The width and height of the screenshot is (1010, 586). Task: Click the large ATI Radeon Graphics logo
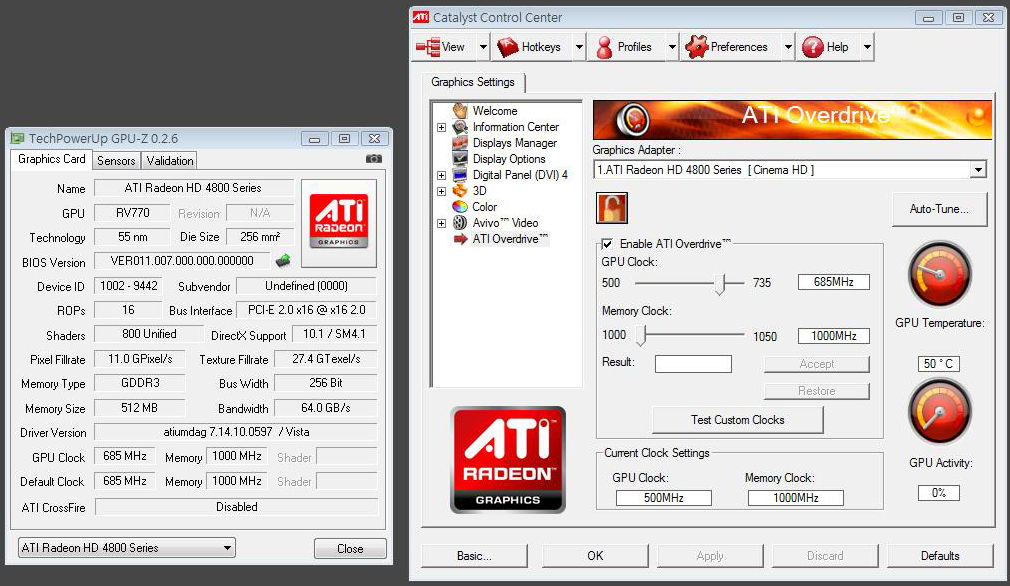point(508,460)
